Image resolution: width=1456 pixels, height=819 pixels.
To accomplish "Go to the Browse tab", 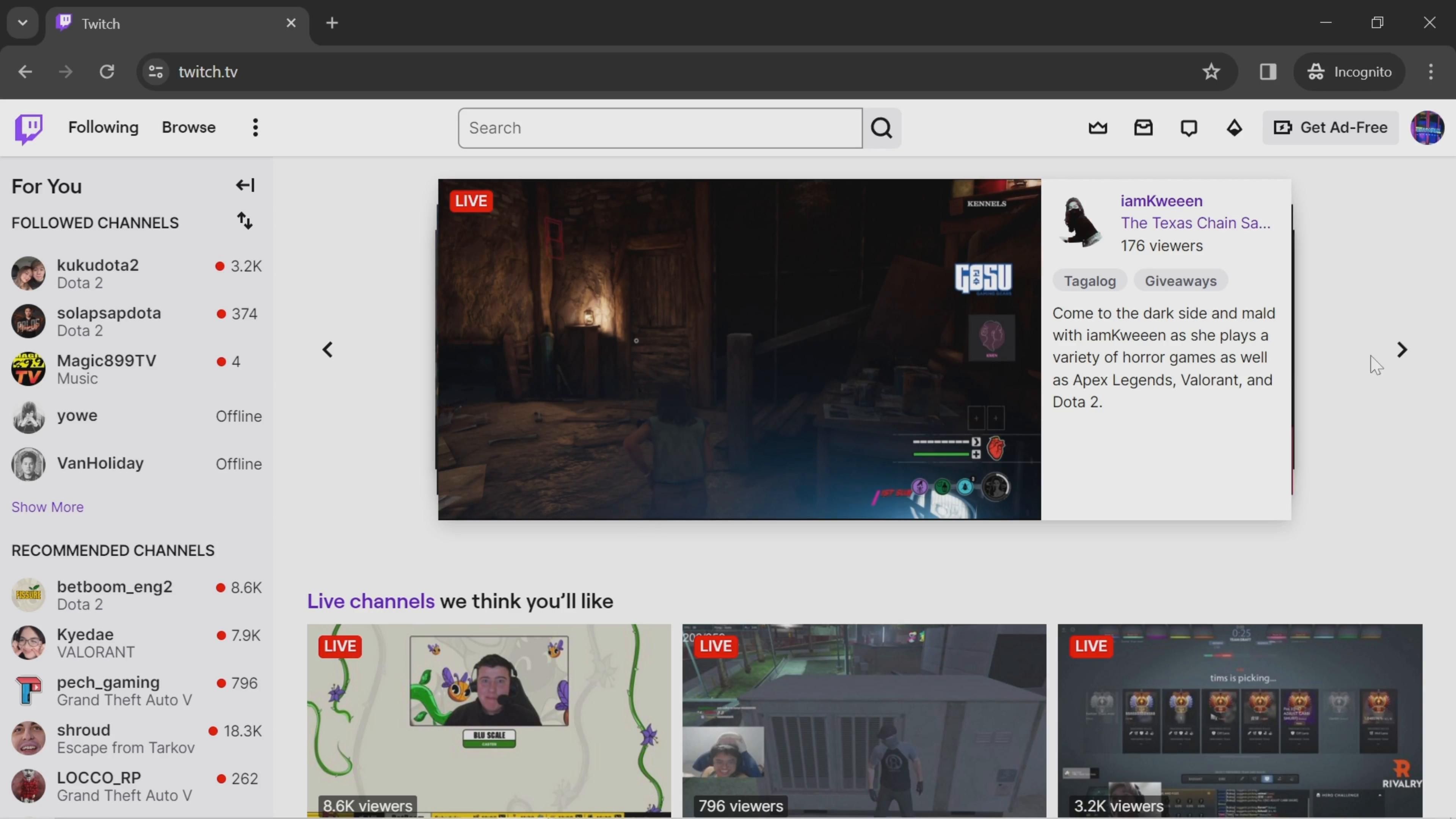I will (x=189, y=128).
